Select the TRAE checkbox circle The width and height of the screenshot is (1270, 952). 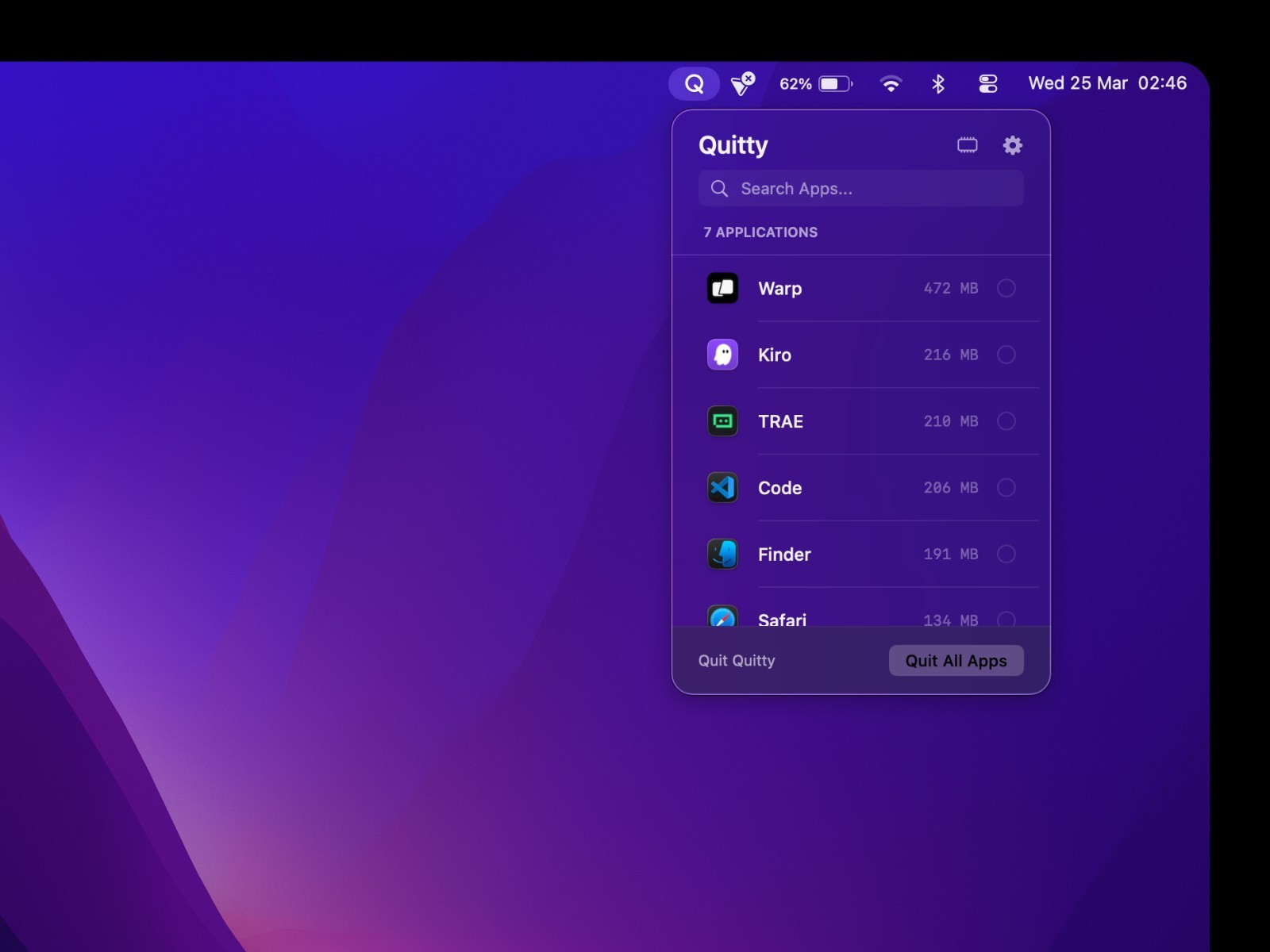(x=1006, y=421)
